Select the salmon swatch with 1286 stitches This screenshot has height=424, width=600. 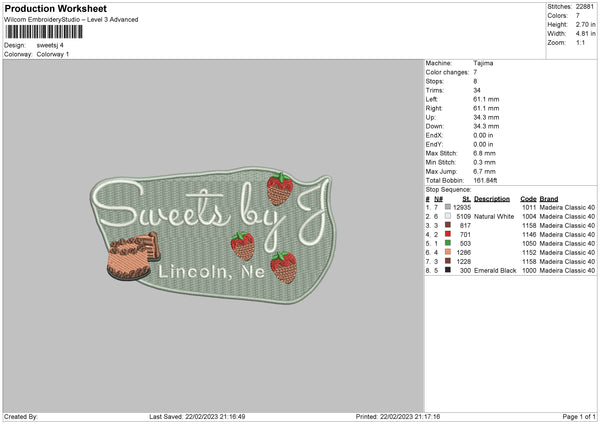click(448, 252)
